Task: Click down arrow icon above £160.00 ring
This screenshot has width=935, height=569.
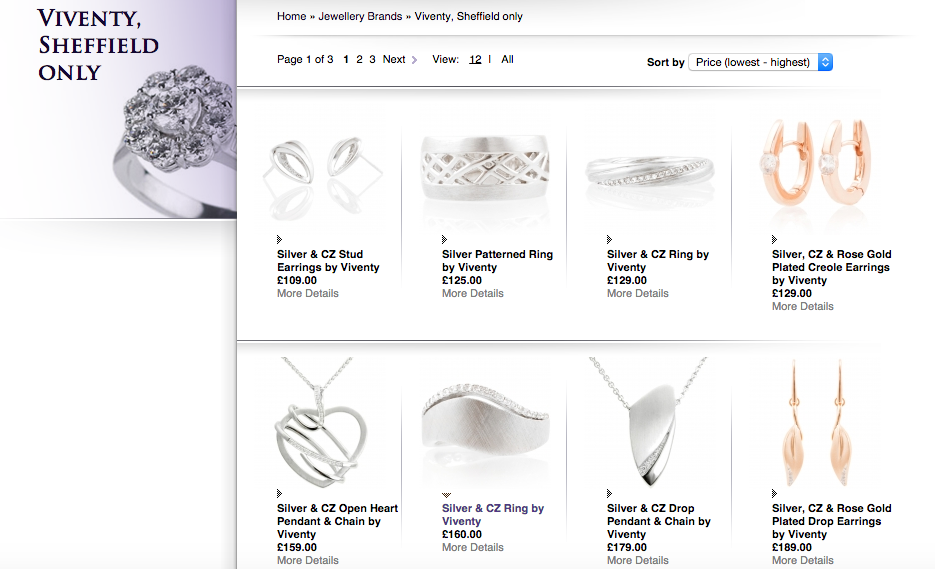Action: click(x=446, y=495)
